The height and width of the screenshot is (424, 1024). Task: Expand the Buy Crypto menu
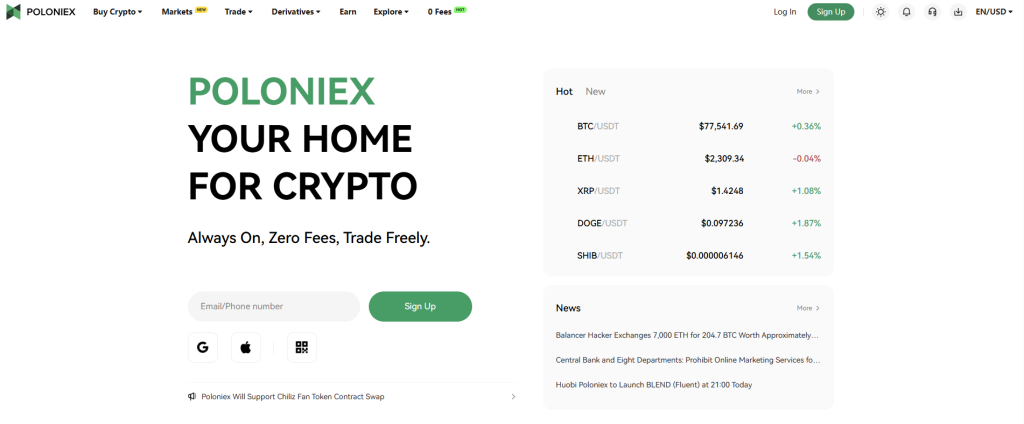click(117, 12)
